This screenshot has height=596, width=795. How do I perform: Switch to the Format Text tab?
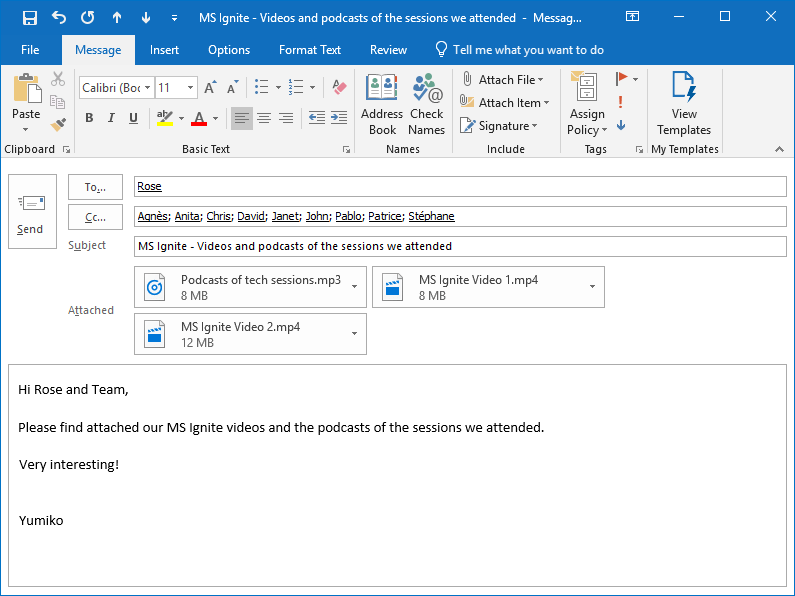(x=310, y=50)
